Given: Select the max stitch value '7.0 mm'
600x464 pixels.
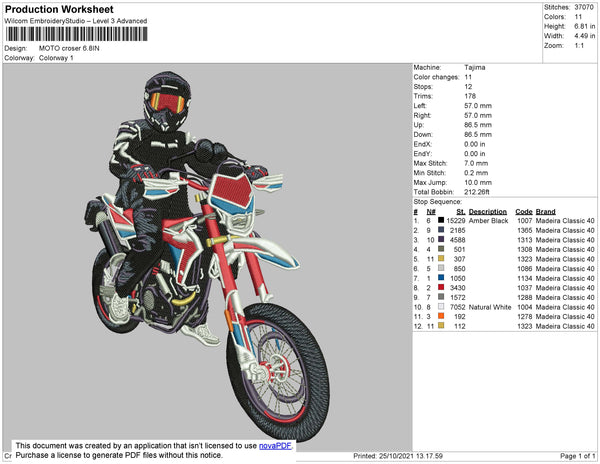Looking at the screenshot, I should [x=474, y=163].
